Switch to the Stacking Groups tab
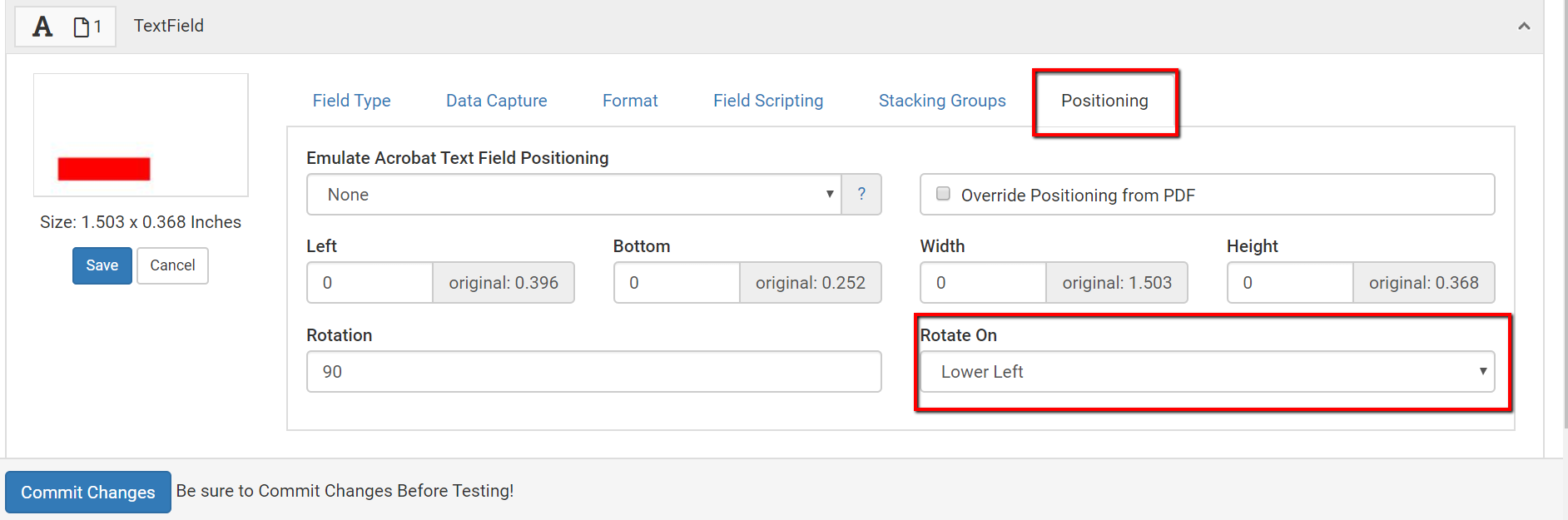The width and height of the screenshot is (1568, 520). [942, 101]
